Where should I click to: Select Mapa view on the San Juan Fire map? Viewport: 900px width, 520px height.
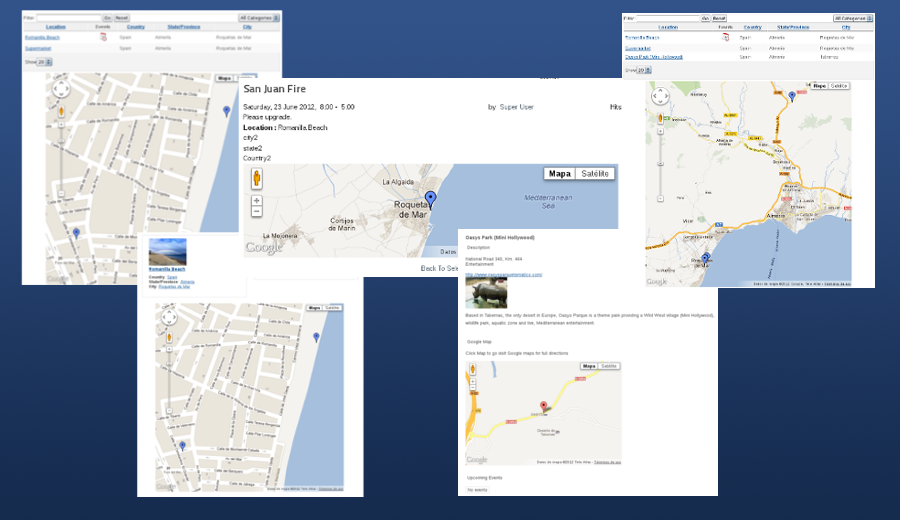point(560,174)
